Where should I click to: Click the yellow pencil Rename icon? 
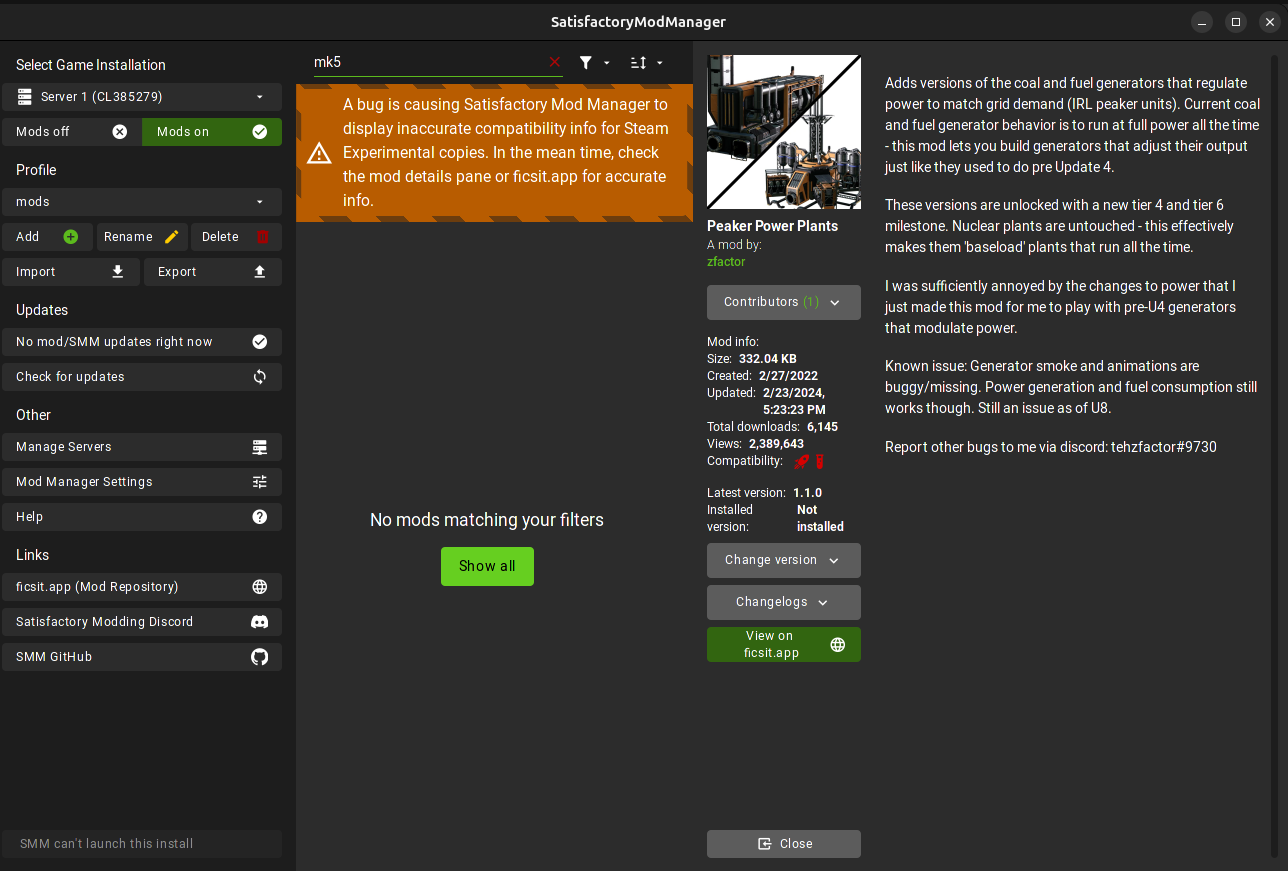[172, 237]
